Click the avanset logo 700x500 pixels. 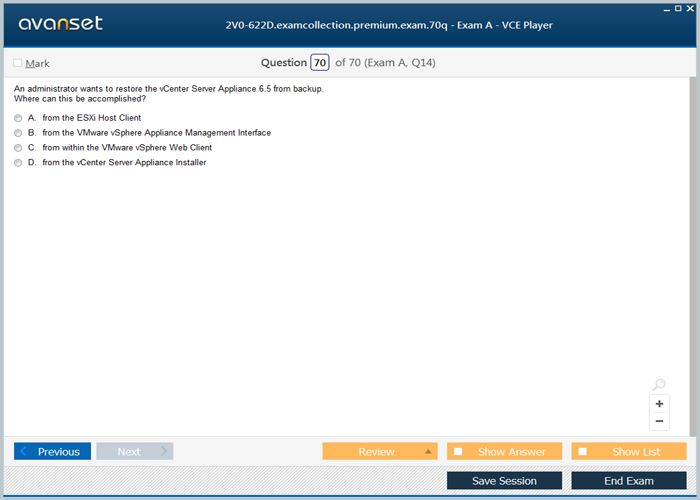tap(60, 24)
